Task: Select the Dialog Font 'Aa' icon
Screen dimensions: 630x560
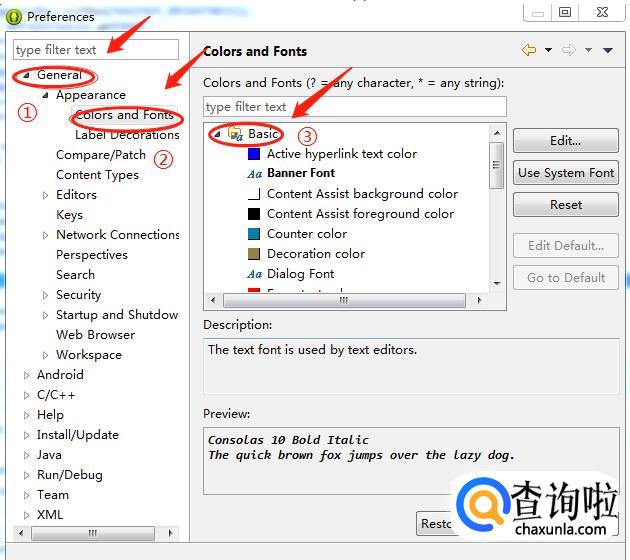Action: (254, 273)
